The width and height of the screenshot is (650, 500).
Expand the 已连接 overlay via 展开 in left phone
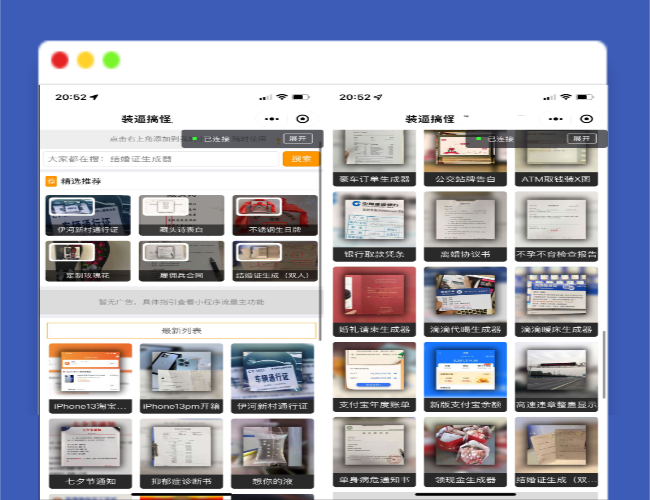(298, 138)
